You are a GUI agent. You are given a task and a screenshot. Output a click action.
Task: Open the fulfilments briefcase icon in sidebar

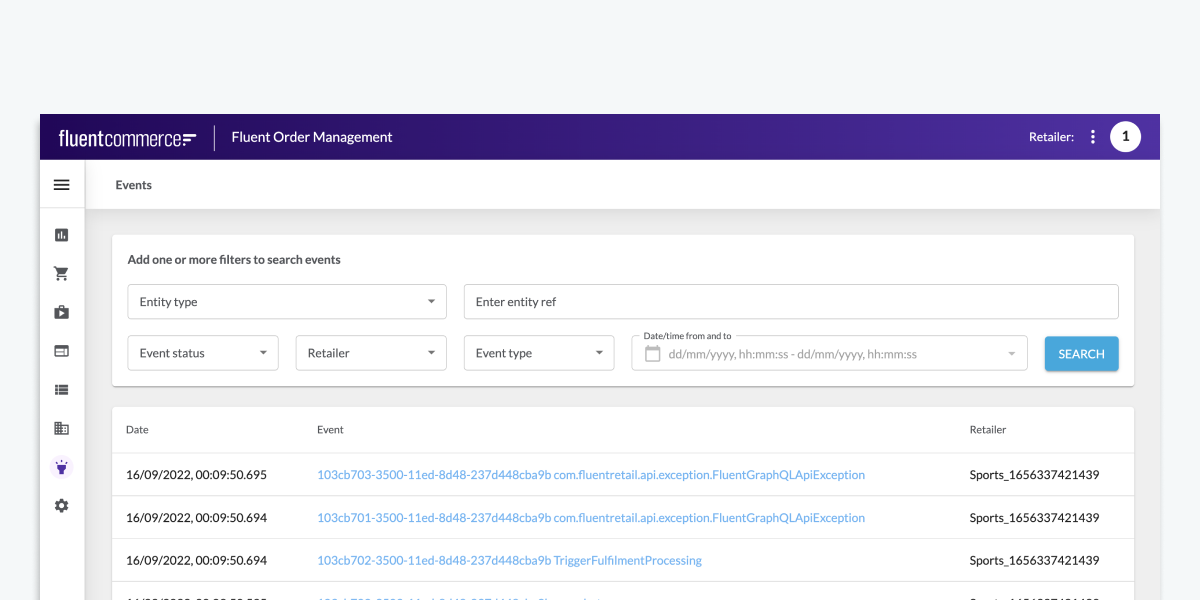click(61, 311)
